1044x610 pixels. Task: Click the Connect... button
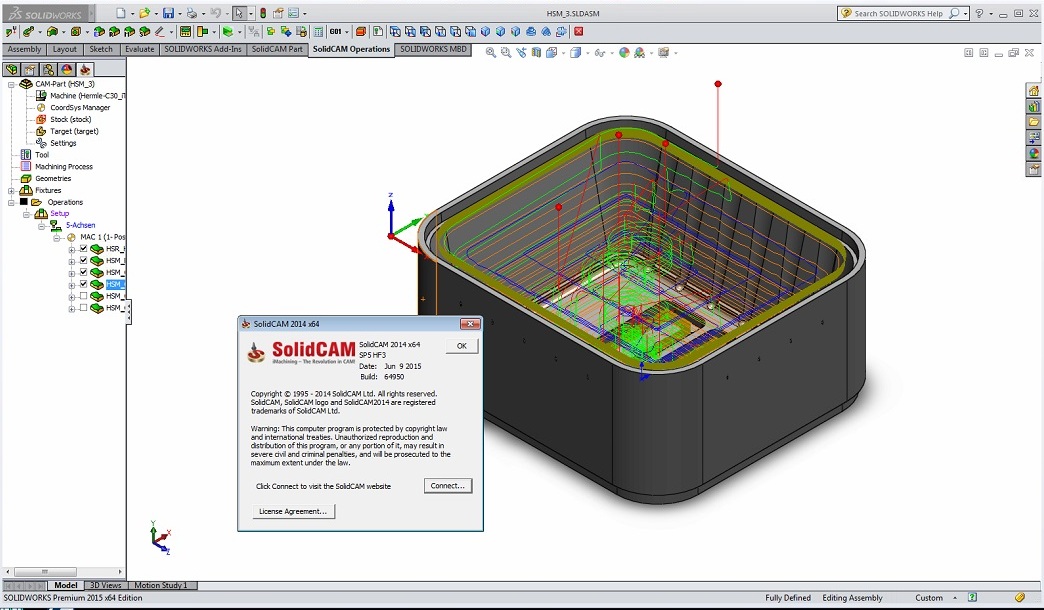[x=447, y=485]
